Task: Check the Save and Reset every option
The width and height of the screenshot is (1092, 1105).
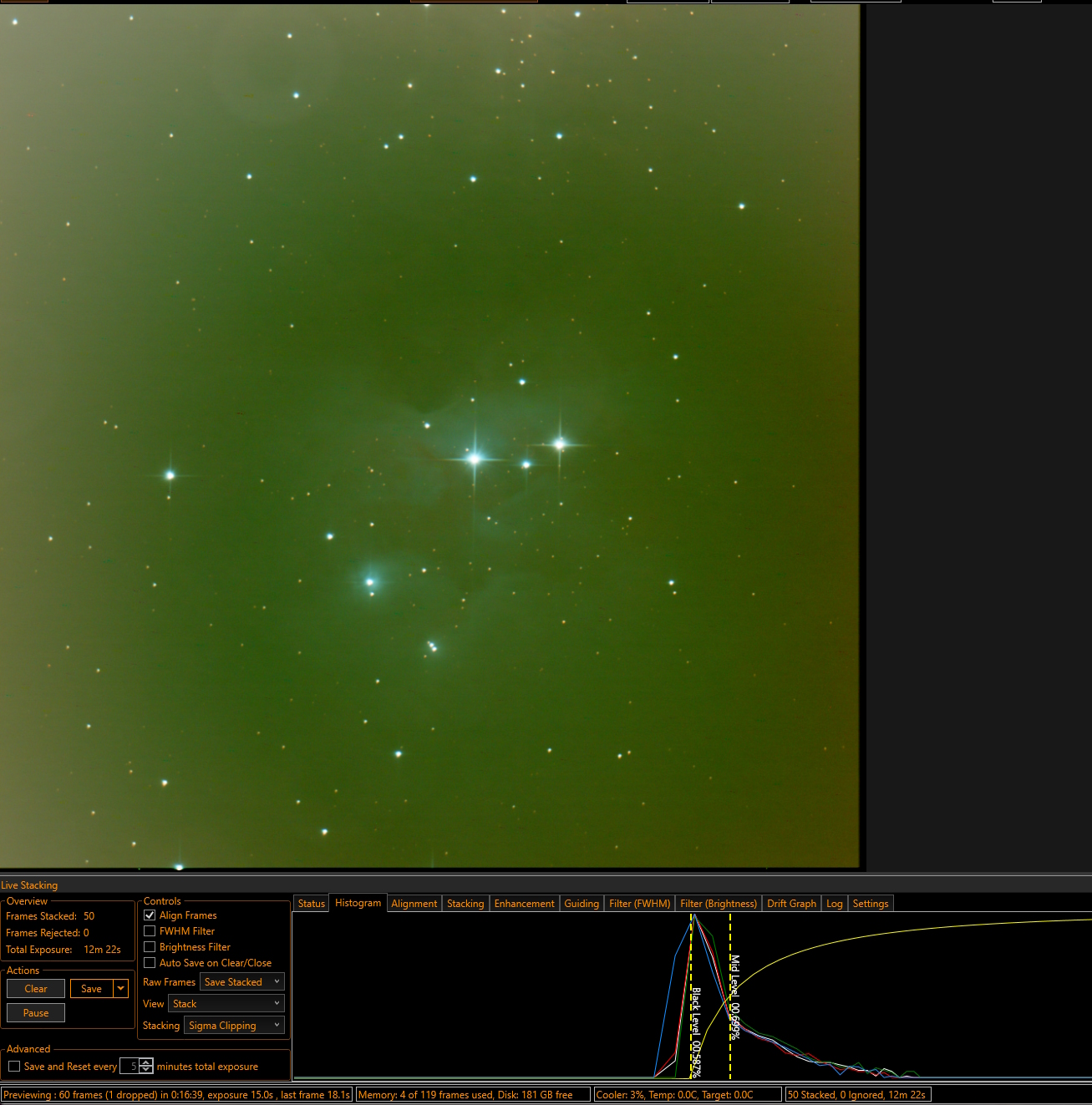Action: pyautogui.click(x=14, y=1067)
